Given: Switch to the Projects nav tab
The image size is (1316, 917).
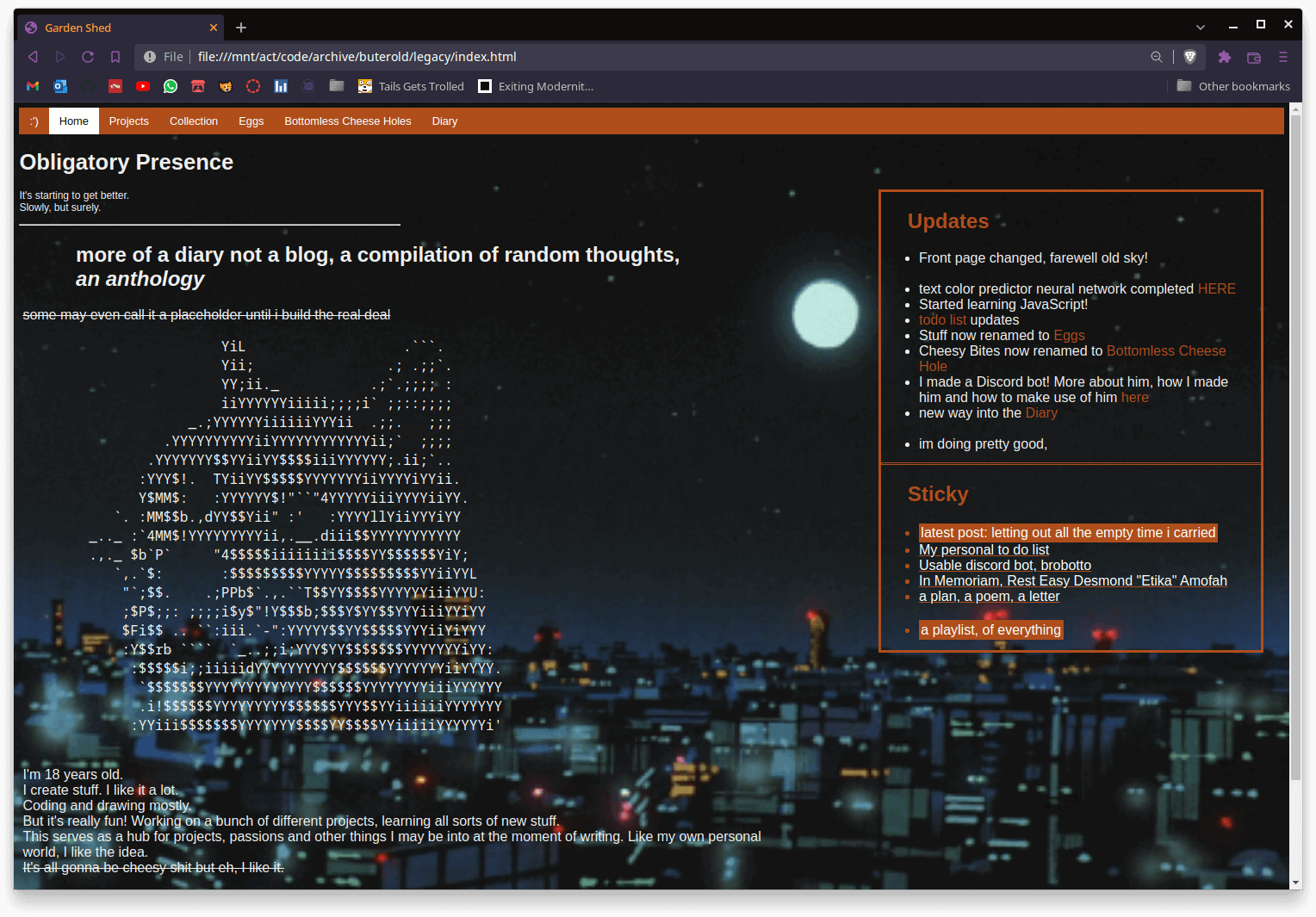Looking at the screenshot, I should tap(129, 121).
